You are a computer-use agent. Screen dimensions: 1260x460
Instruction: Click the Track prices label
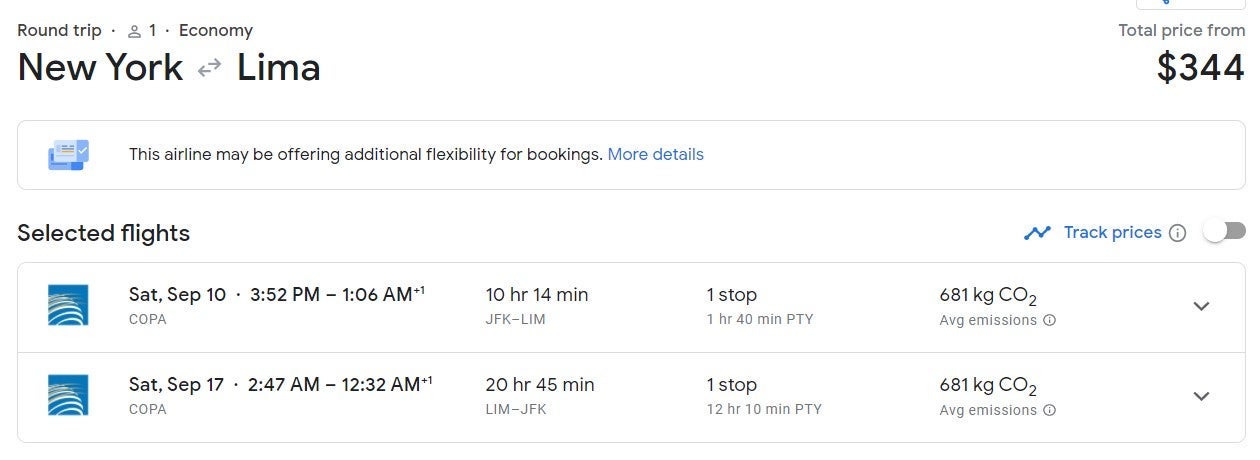(x=1112, y=233)
